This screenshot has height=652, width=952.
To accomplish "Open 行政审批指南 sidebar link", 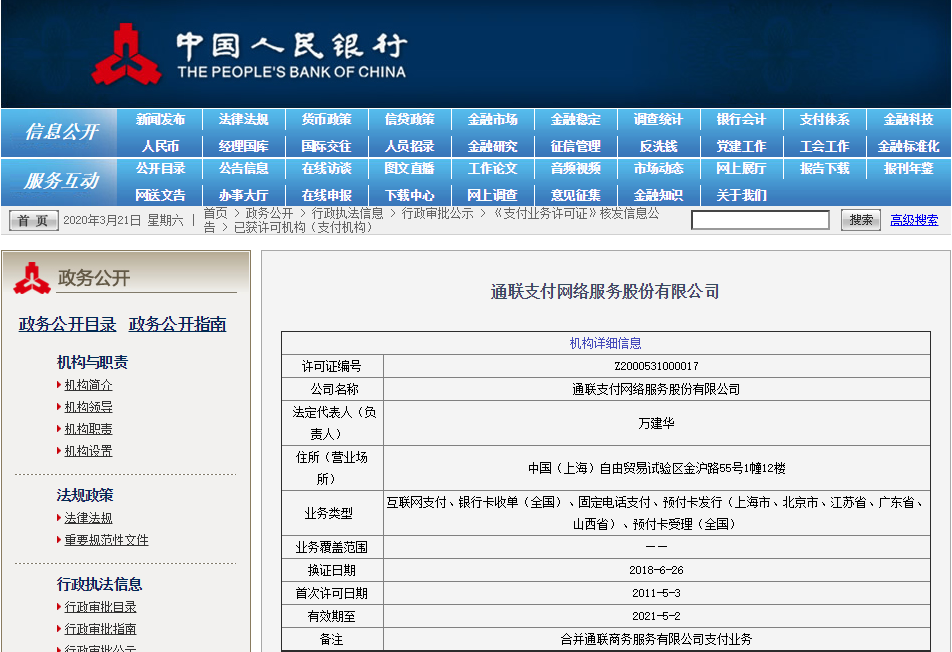I will click(x=100, y=628).
